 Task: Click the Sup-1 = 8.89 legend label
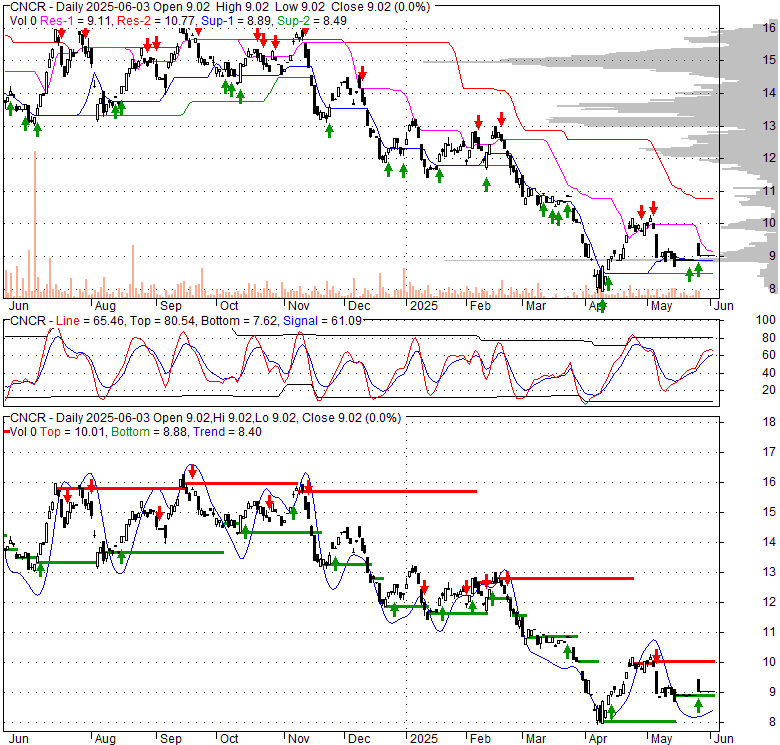click(x=237, y=21)
